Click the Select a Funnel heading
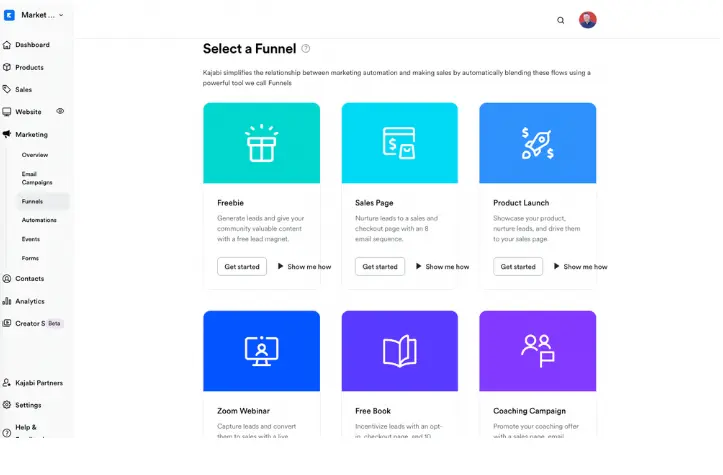The width and height of the screenshot is (723, 475). [x=249, y=49]
